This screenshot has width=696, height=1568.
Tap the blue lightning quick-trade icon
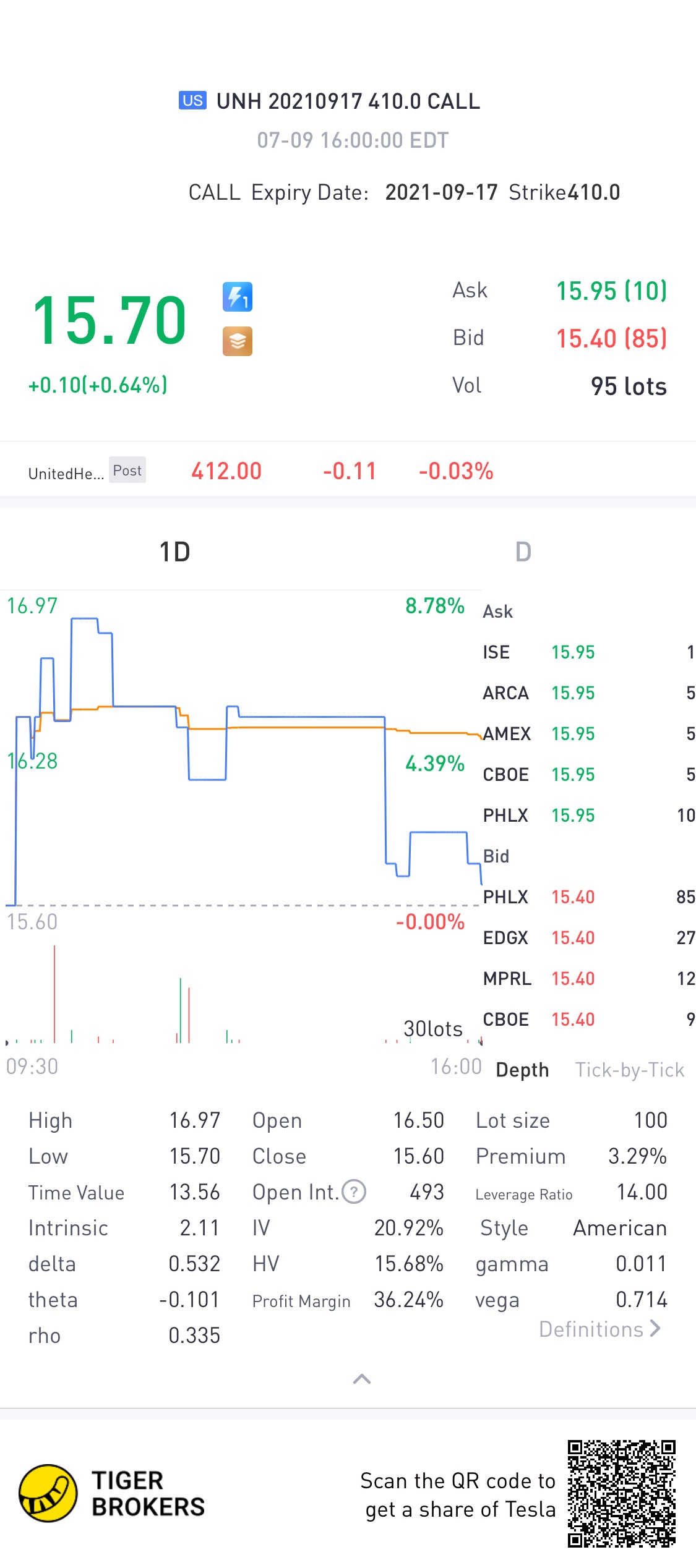coord(238,297)
